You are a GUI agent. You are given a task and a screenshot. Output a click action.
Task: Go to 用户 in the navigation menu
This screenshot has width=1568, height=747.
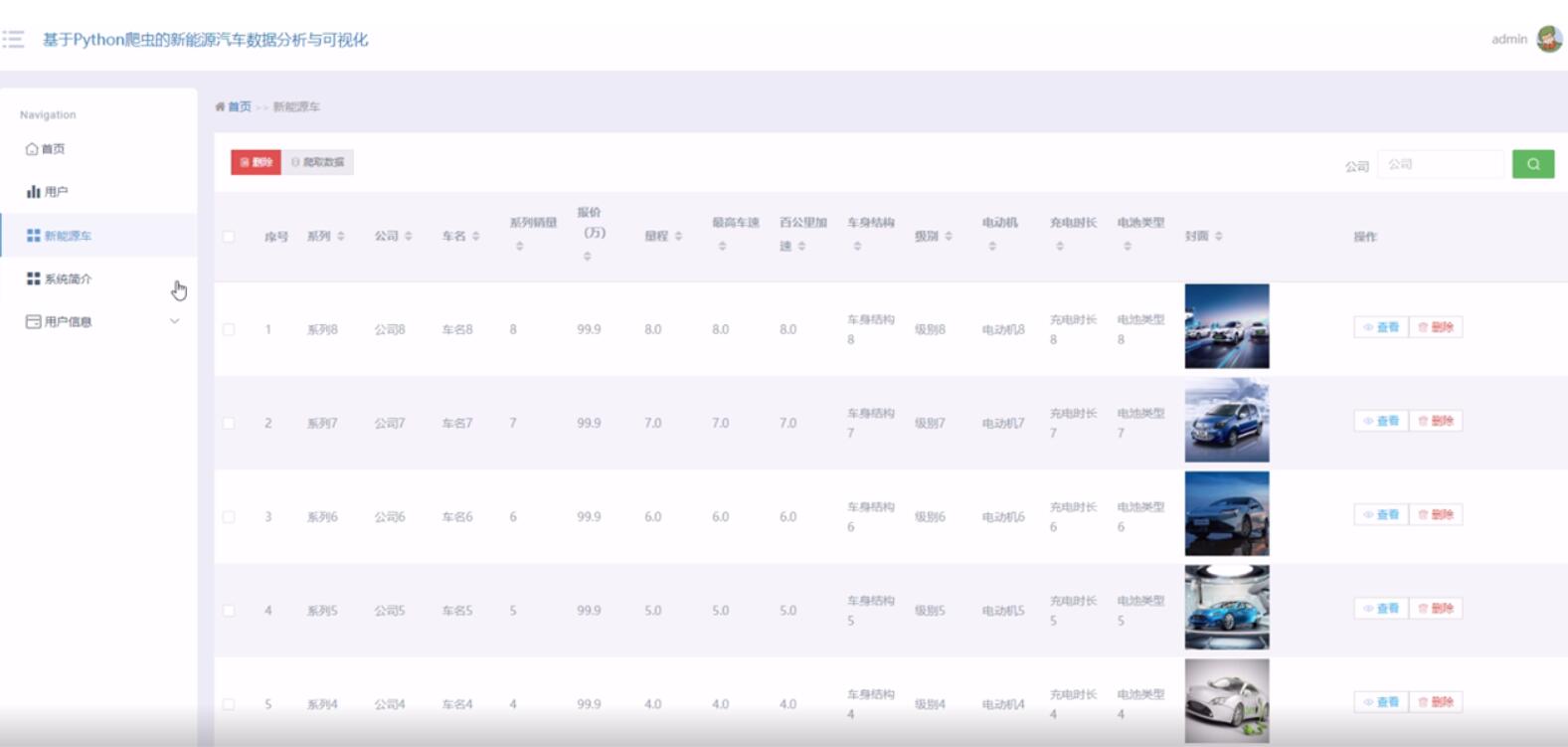pyautogui.click(x=56, y=192)
